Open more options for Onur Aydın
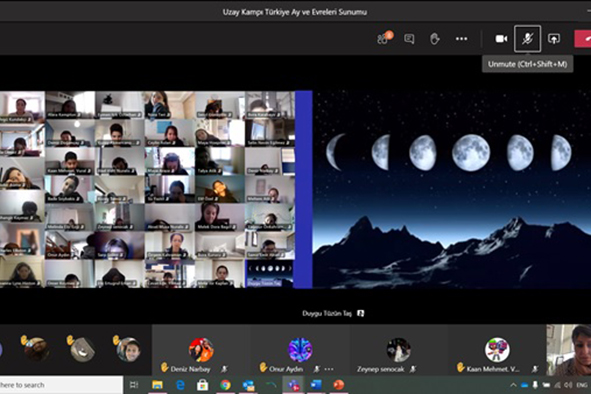Screen dimensions: 591x394 click(329, 369)
